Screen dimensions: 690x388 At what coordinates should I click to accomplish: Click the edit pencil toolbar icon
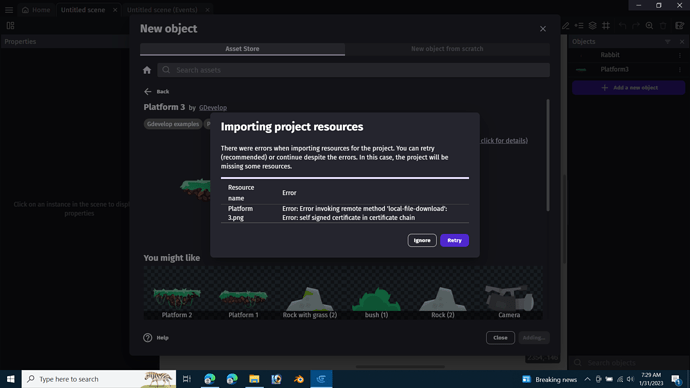tap(565, 26)
